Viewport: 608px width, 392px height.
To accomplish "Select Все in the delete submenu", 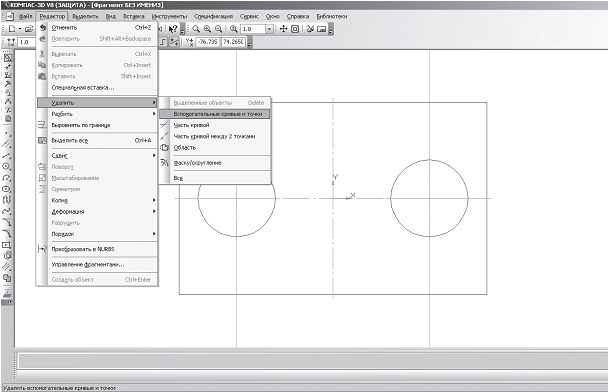I will (215, 178).
